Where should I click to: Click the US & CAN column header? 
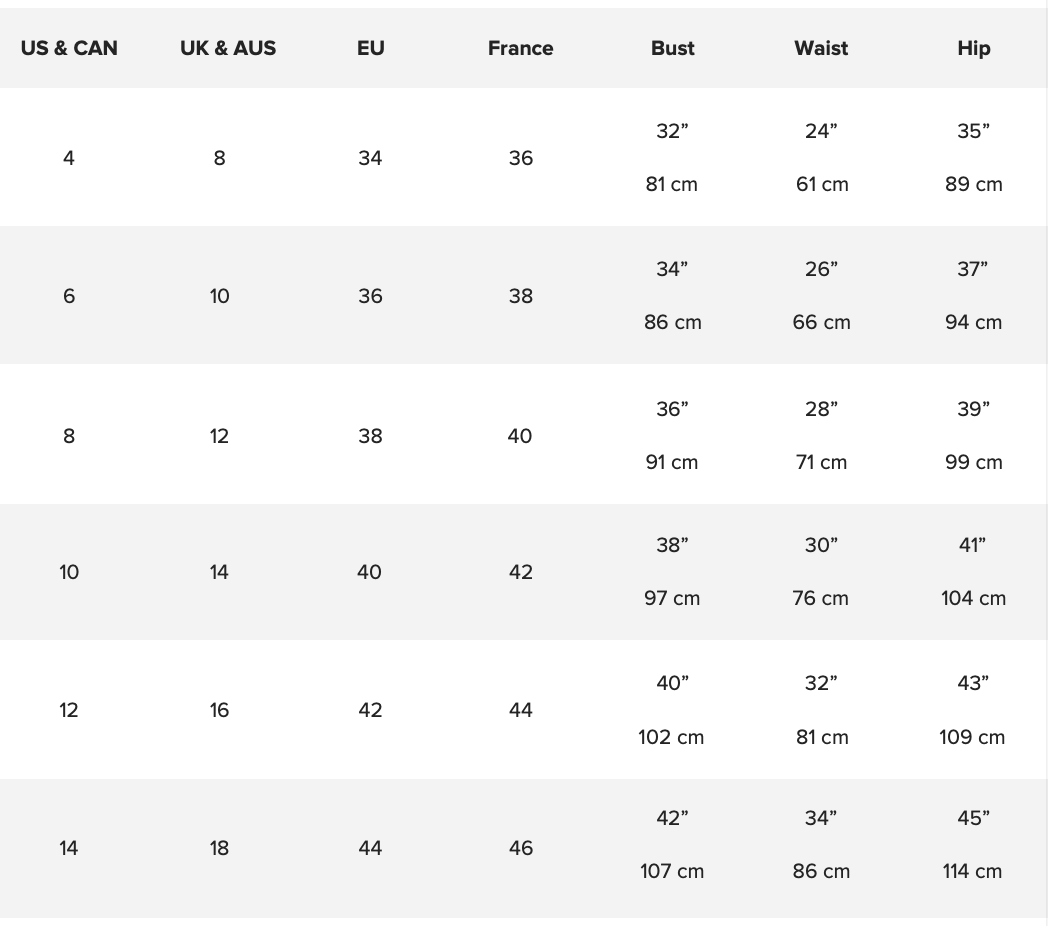coord(69,48)
